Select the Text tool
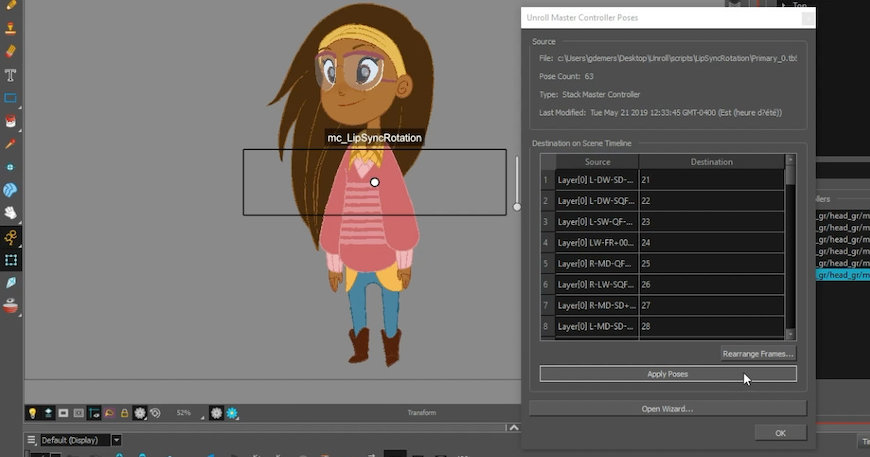 pyautogui.click(x=10, y=75)
